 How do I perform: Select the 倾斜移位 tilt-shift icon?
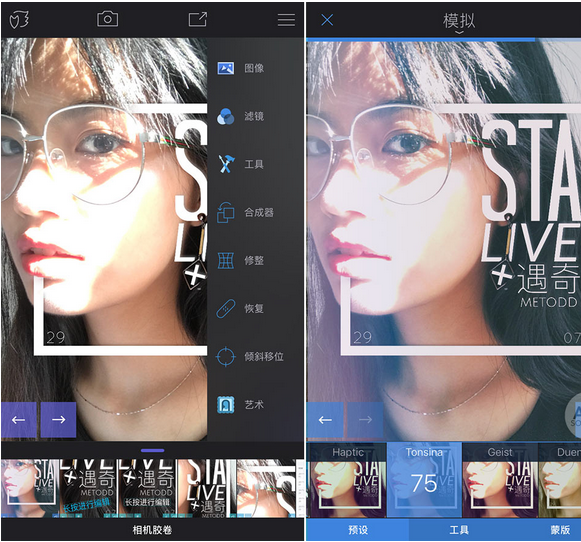click(225, 357)
